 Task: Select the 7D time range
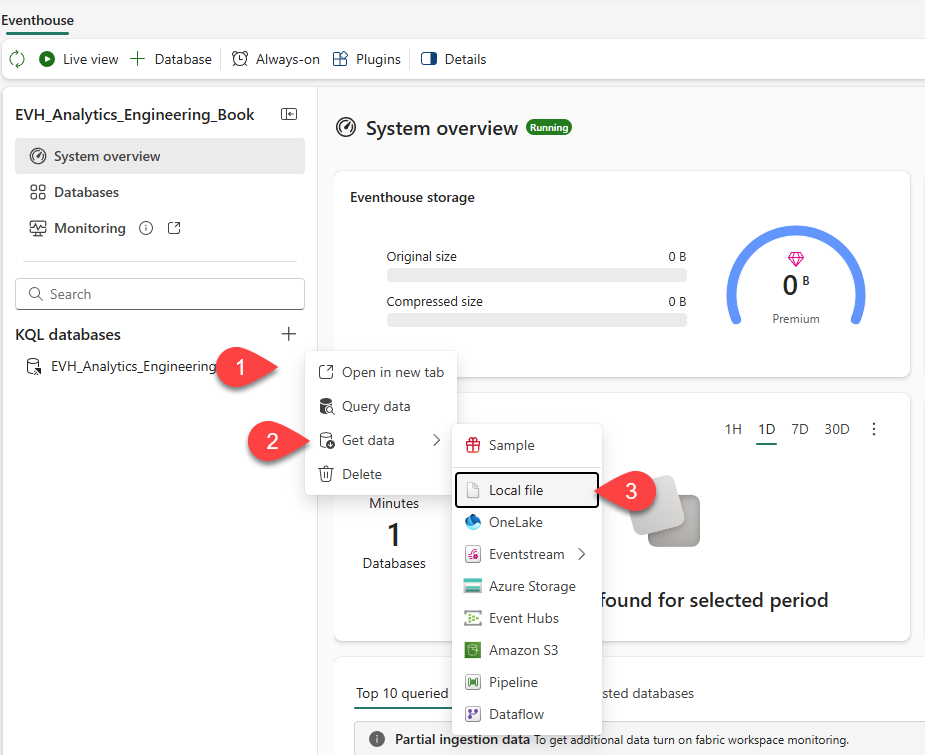tap(799, 429)
